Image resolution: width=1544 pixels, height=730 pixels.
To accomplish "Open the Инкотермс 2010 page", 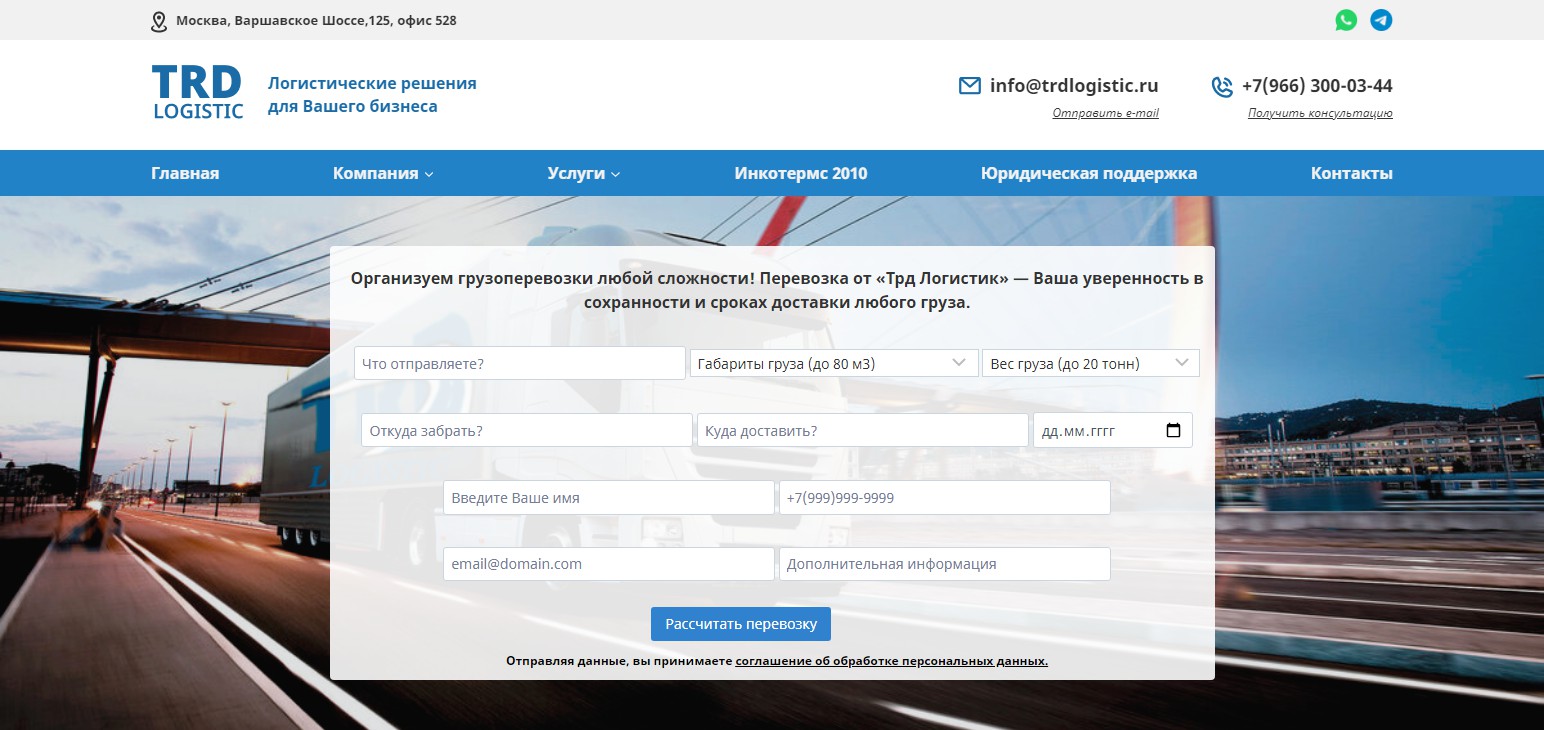I will pos(801,173).
